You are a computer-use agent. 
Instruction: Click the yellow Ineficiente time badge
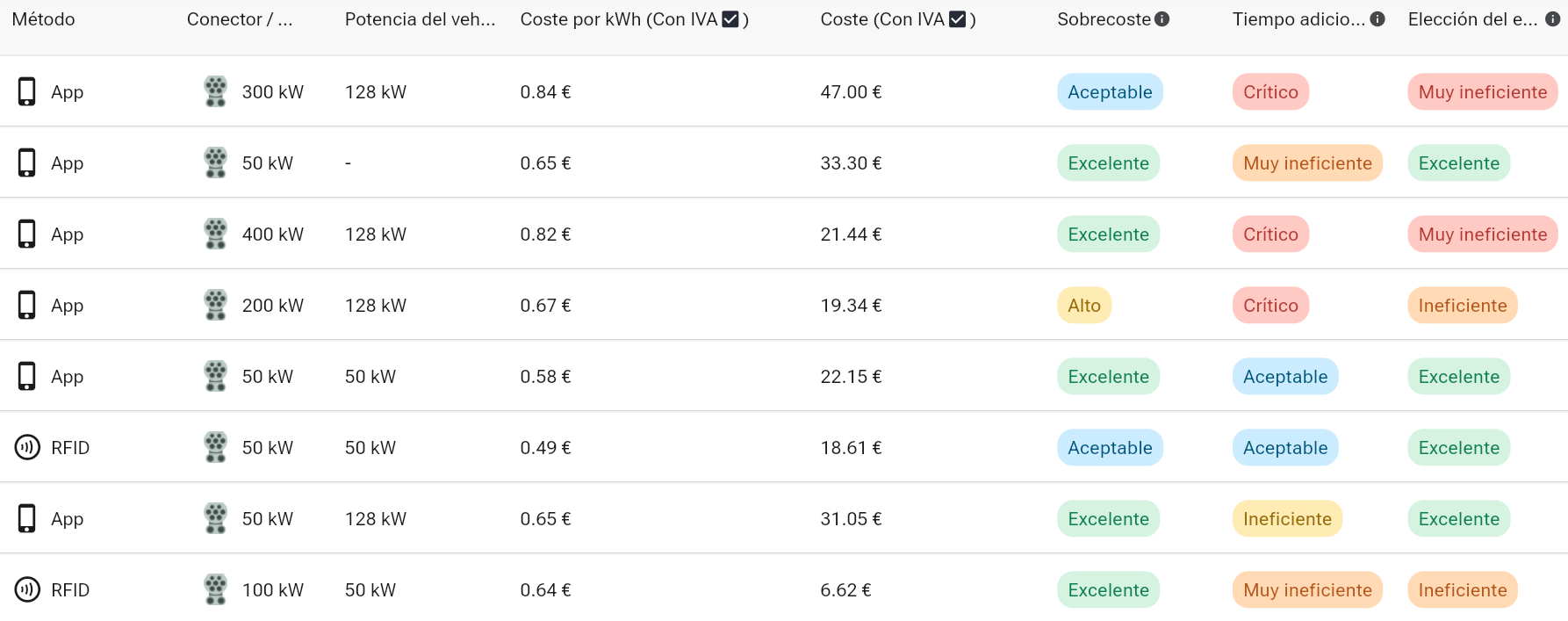pos(1286,519)
